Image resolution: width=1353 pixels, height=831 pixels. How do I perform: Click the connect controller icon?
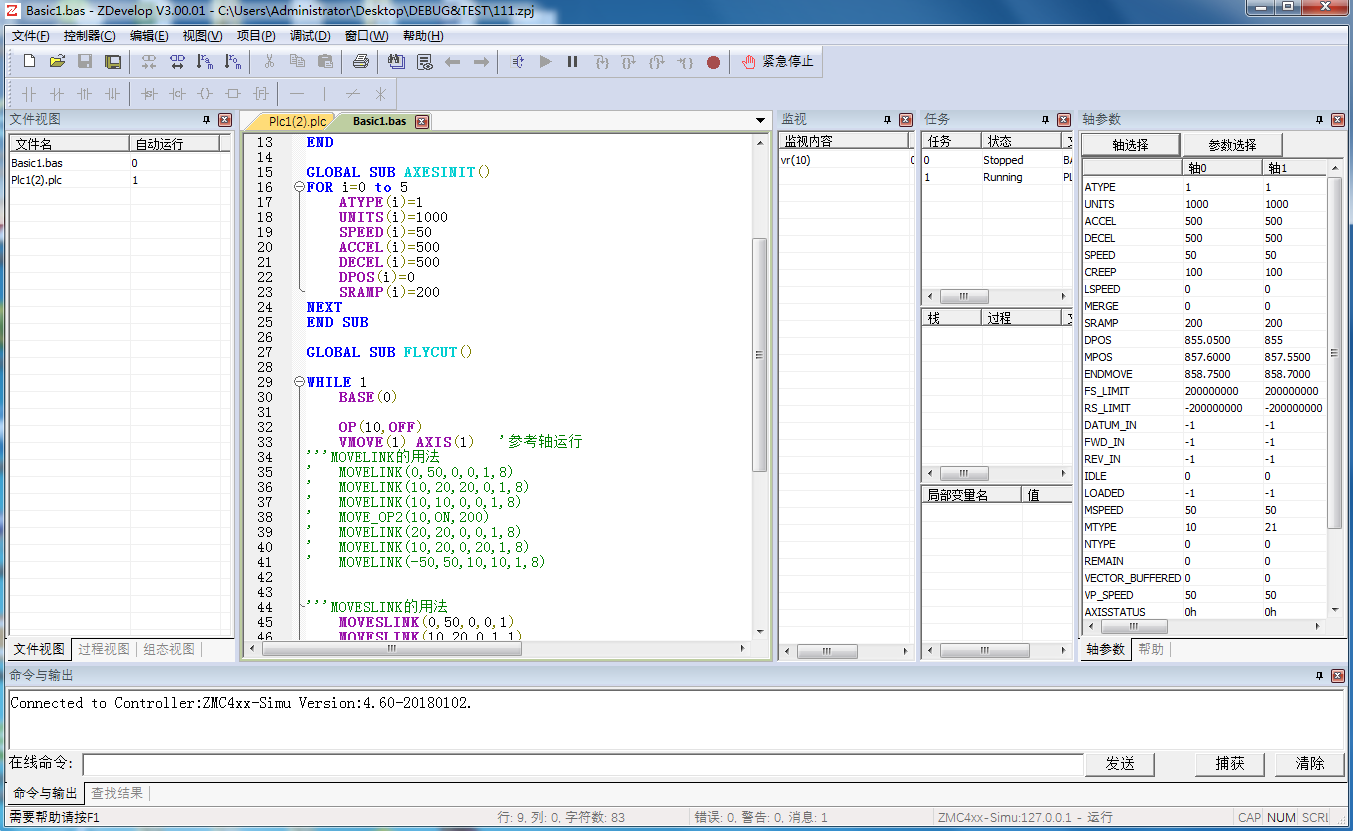(149, 62)
